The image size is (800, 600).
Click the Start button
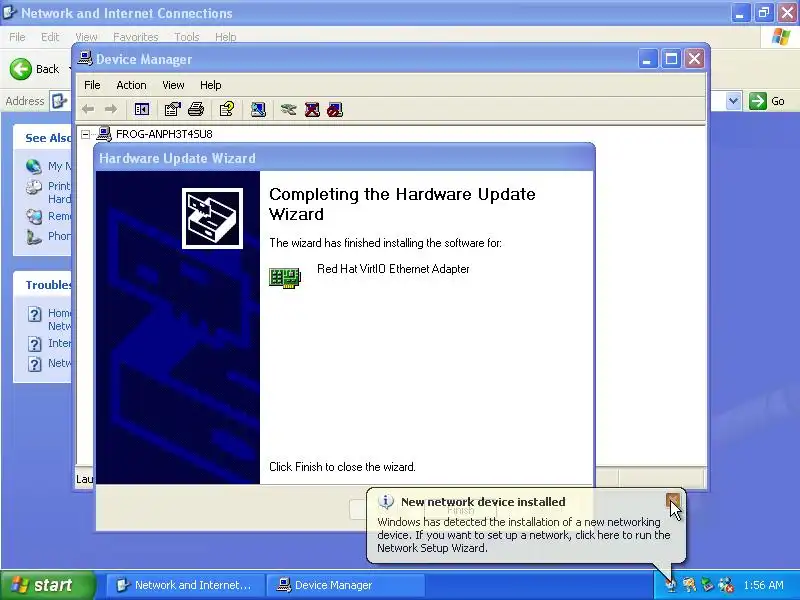pyautogui.click(x=47, y=585)
